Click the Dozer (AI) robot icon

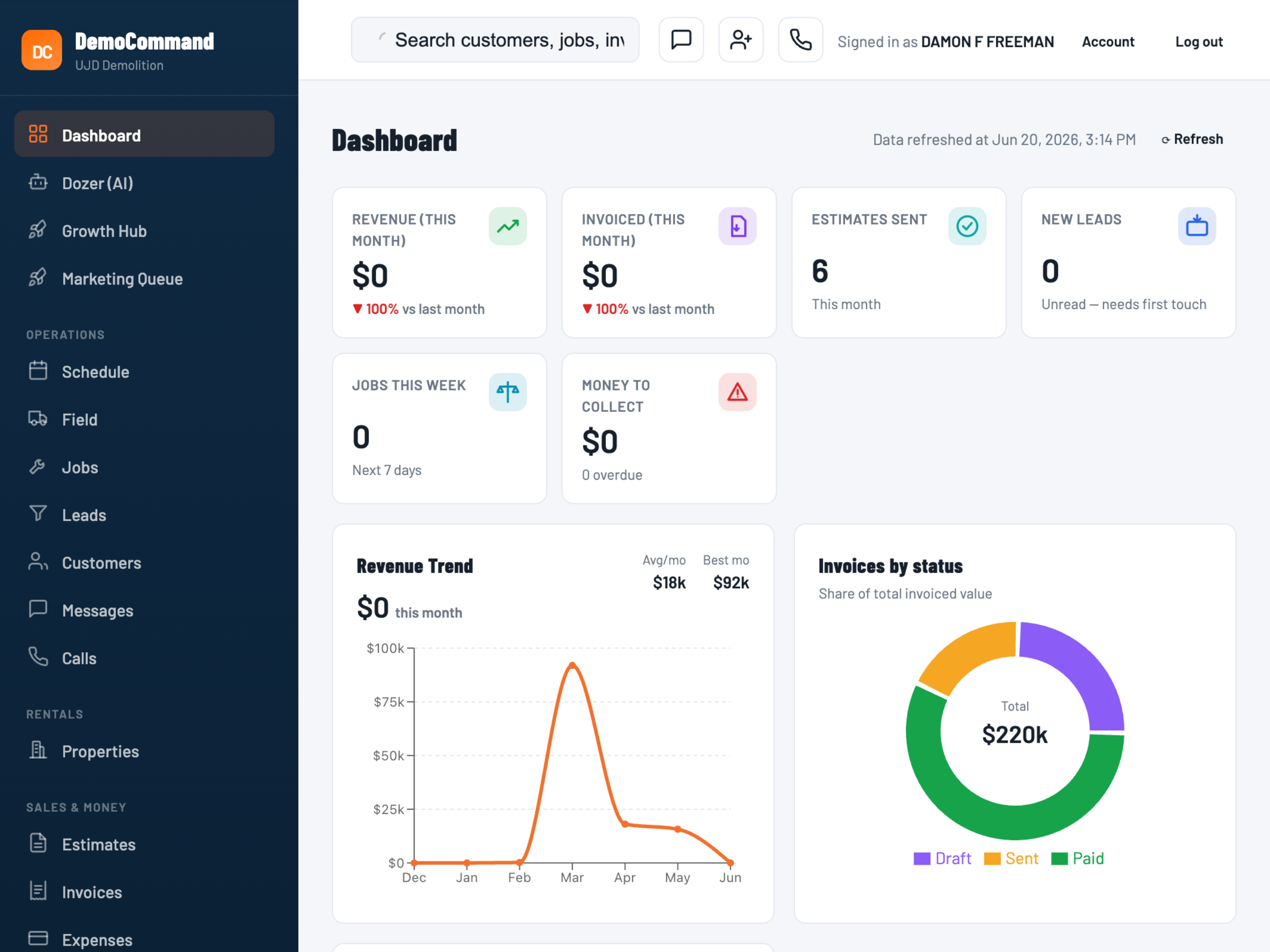(38, 182)
